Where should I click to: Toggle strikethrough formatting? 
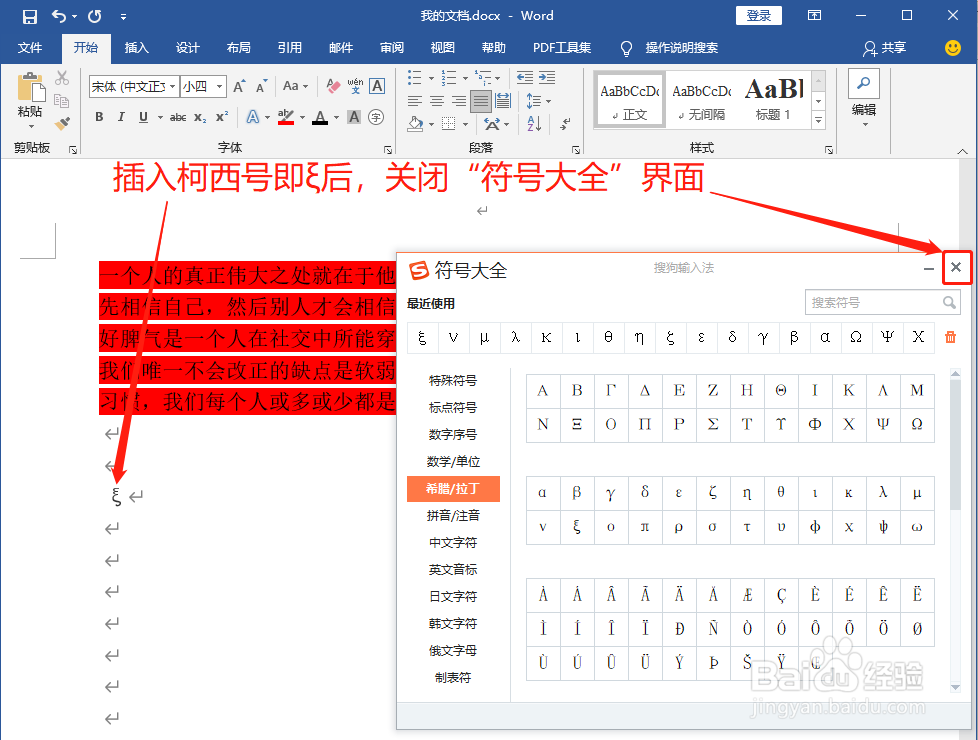(178, 117)
